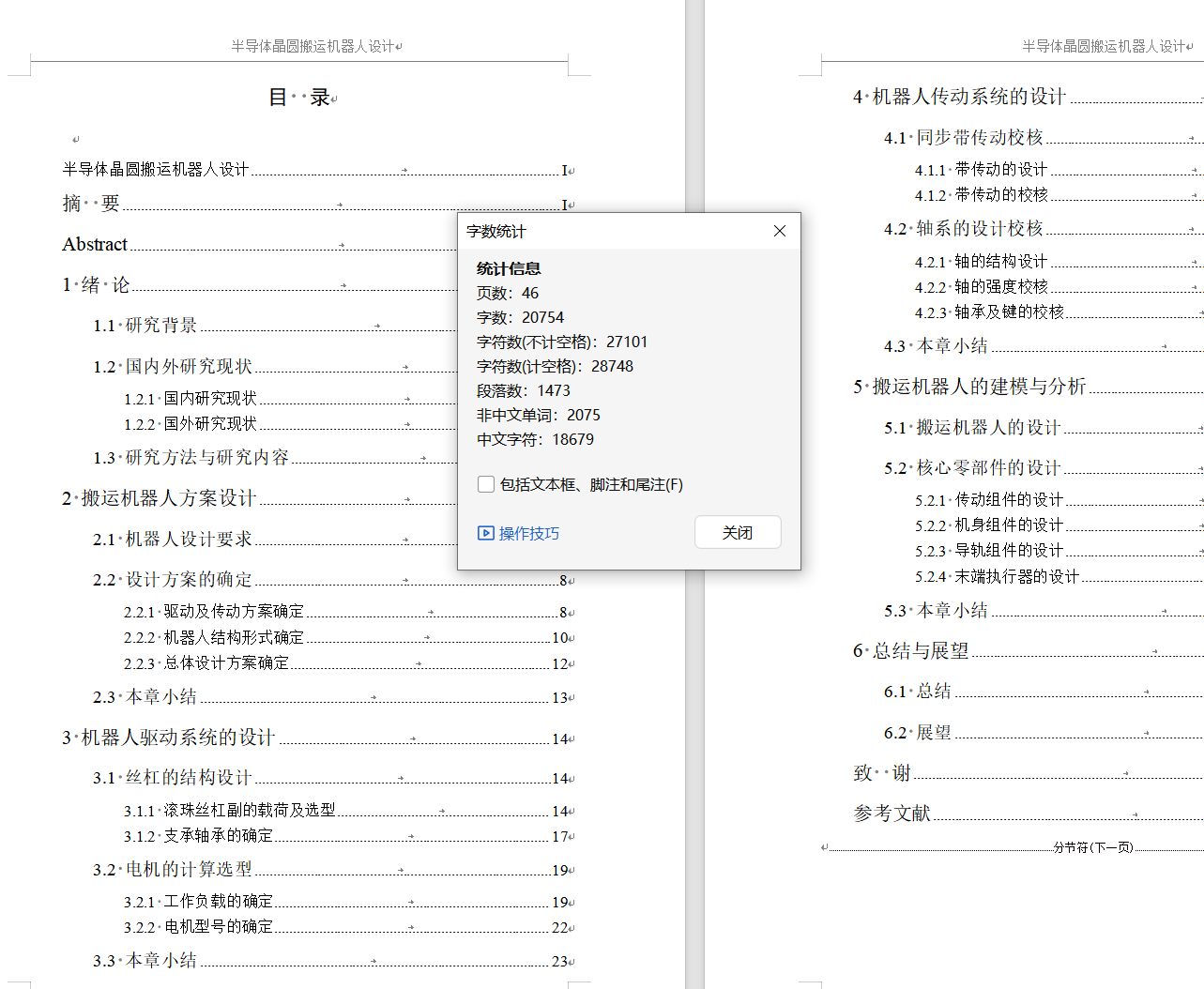Click the 5.2 核心零部件的设计 entry

point(972,468)
